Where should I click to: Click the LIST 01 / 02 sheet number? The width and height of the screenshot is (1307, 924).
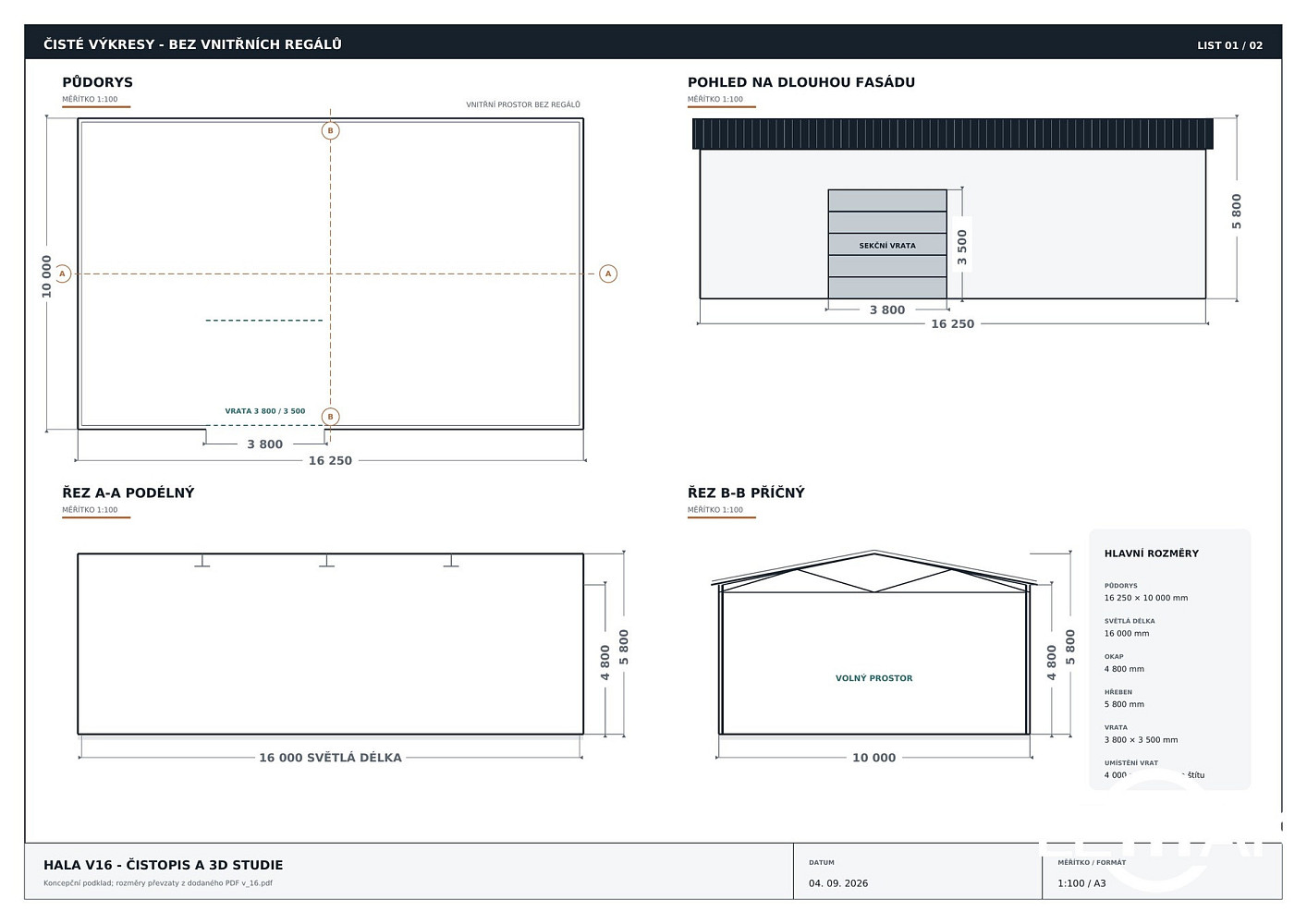click(1229, 45)
